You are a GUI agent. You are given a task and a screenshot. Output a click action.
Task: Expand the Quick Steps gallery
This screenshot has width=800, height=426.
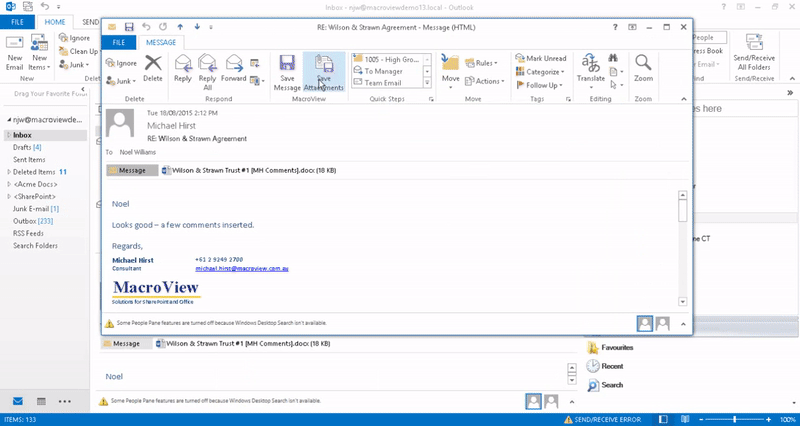coord(427,83)
